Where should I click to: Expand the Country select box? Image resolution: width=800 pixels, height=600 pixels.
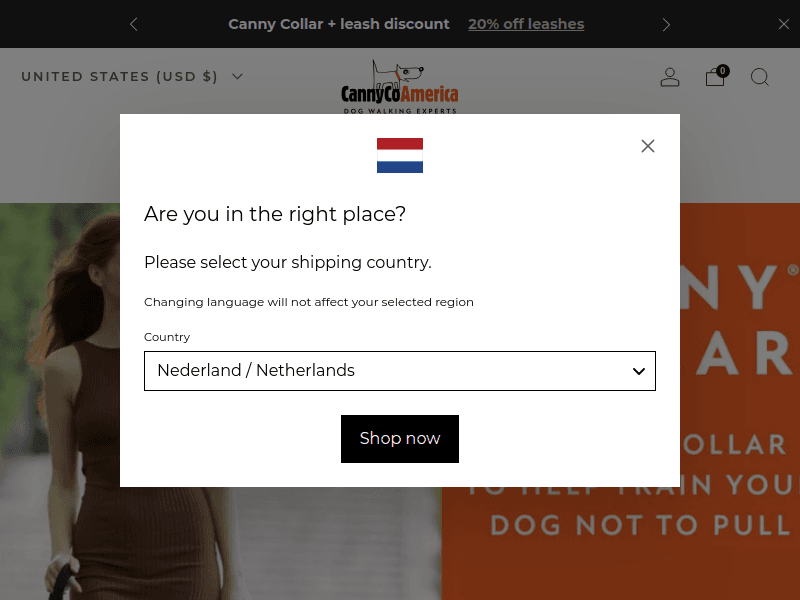click(400, 371)
